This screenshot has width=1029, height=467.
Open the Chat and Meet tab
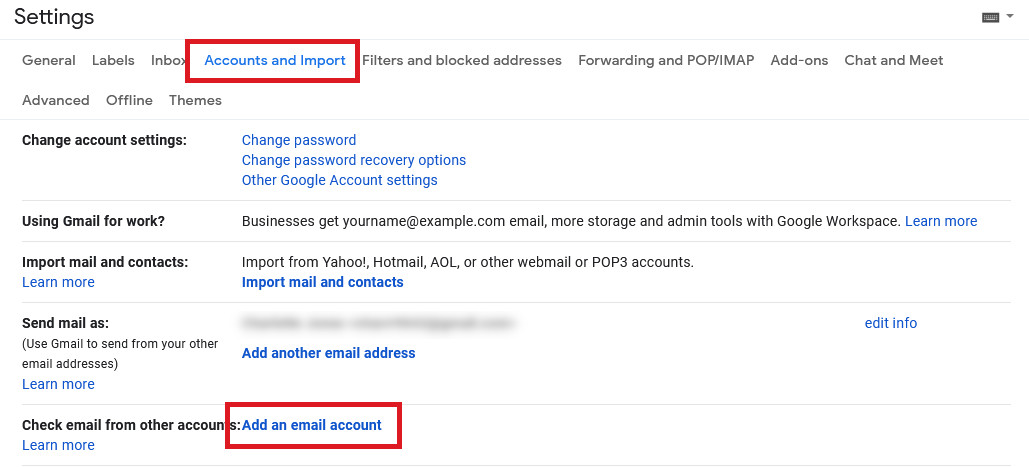click(x=894, y=60)
